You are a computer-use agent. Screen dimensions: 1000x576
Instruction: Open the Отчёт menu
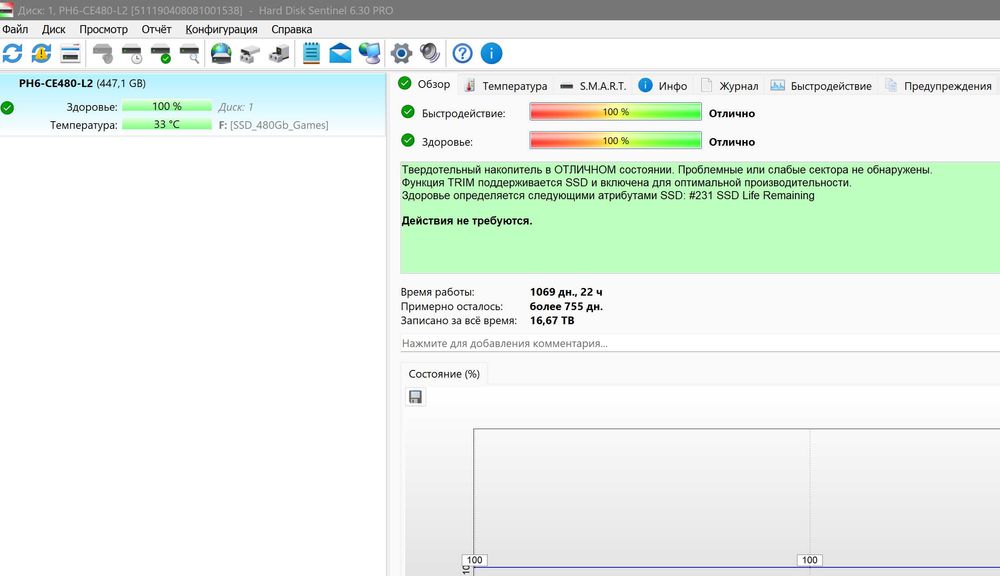coord(156,29)
